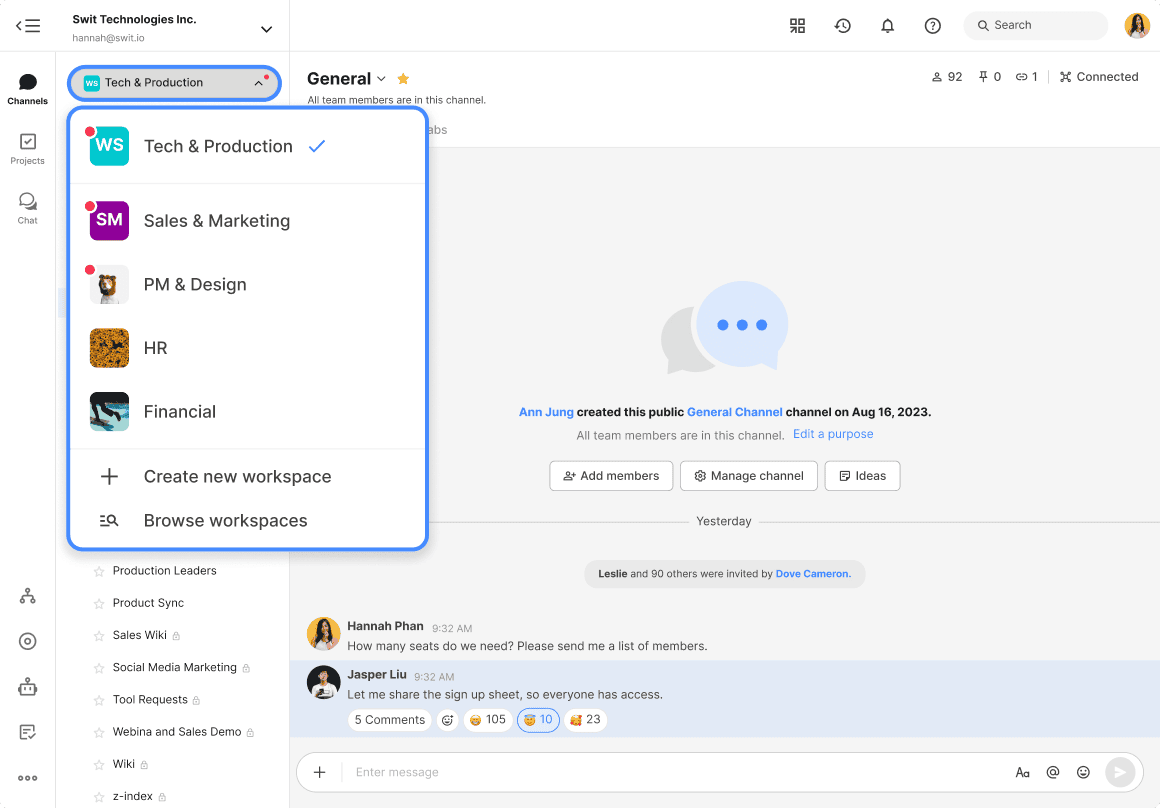Open the Channels section in left rail
The height and width of the screenshot is (808, 1160).
click(27, 90)
